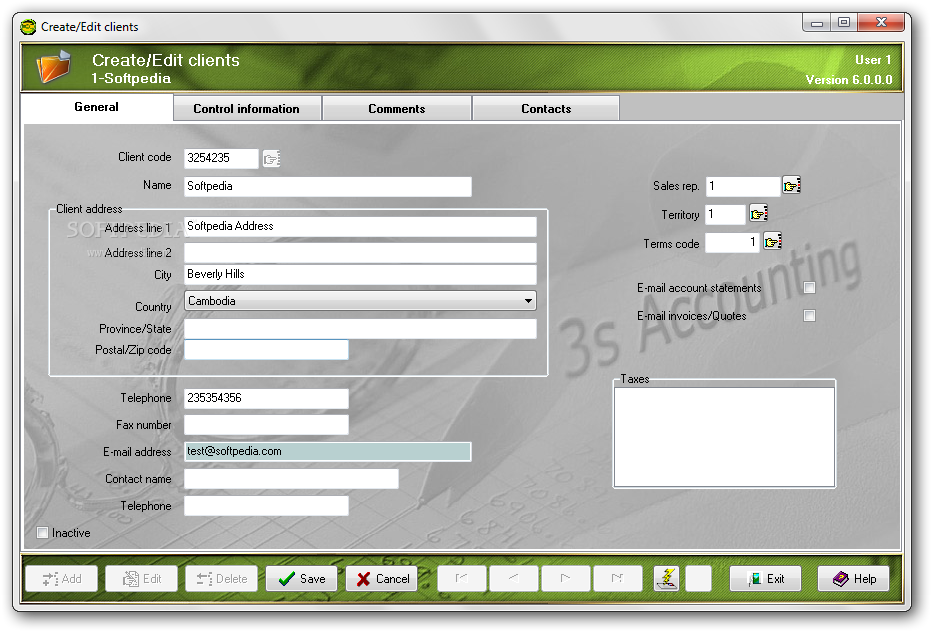Image resolution: width=932 pixels, height=632 pixels.
Task: Close the Create/Edit clients window
Action: tap(881, 23)
